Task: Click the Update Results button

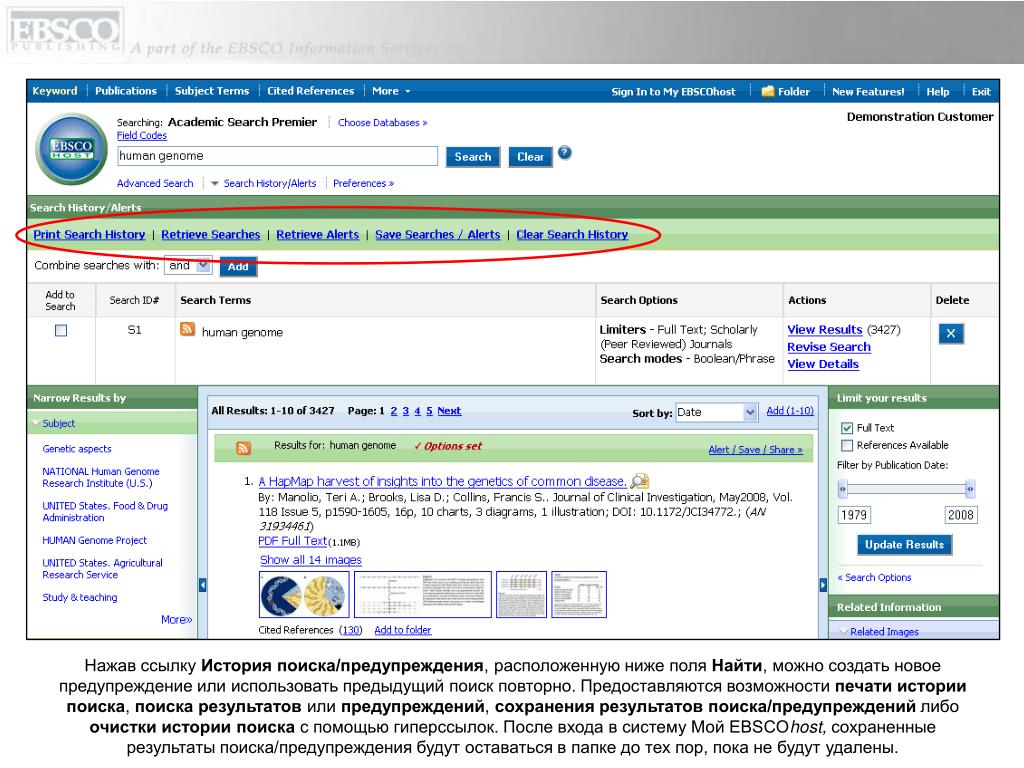Action: pos(904,545)
